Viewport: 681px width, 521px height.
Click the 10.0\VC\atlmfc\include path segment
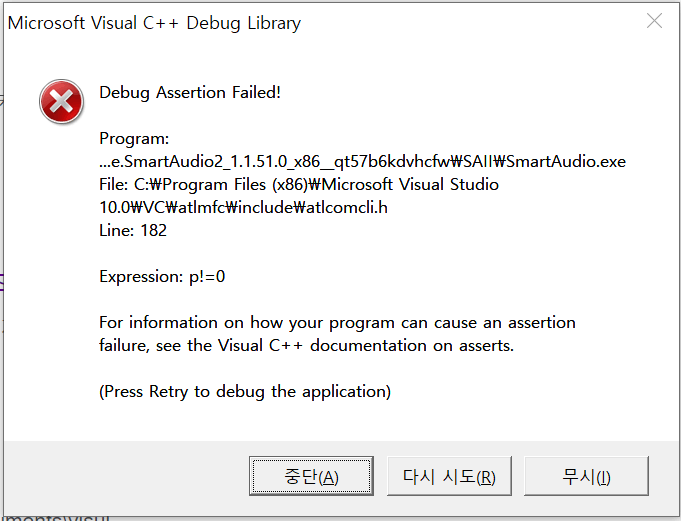click(x=202, y=208)
